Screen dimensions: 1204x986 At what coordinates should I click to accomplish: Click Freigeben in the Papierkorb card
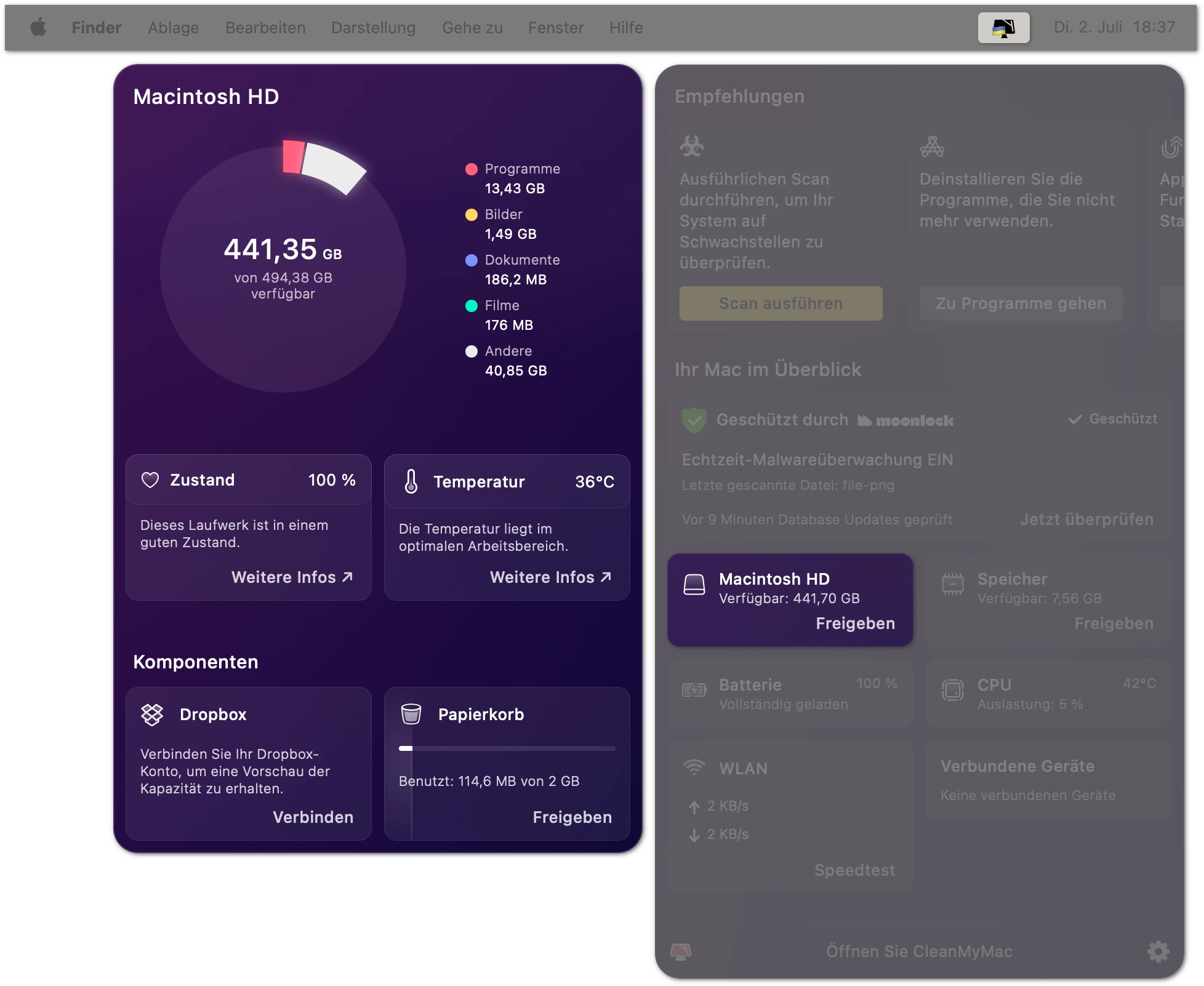coord(572,817)
